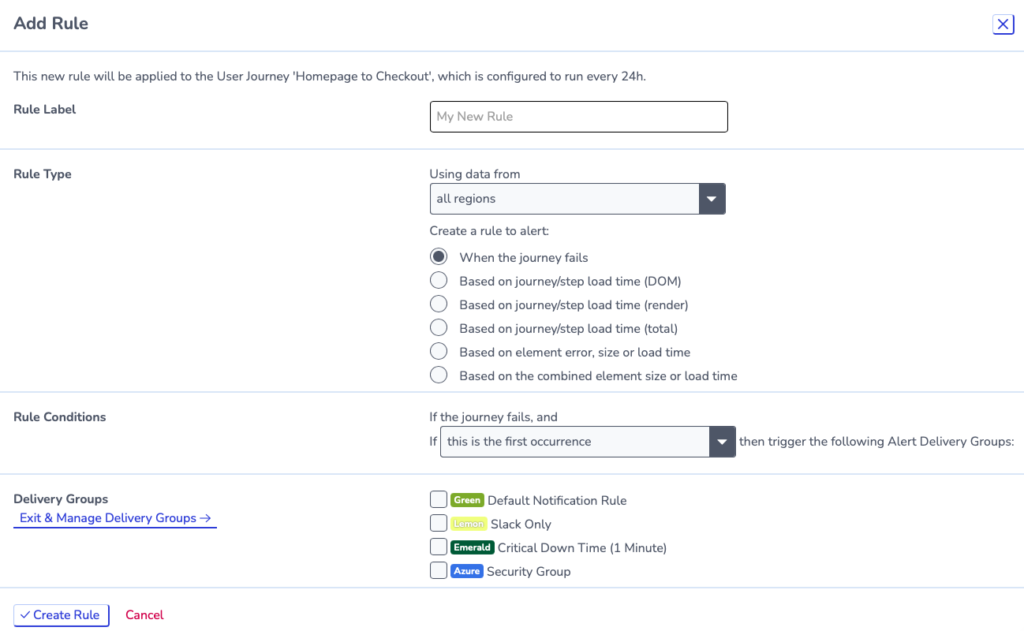Choose load time (render) radio option
The image size is (1024, 631).
point(439,304)
